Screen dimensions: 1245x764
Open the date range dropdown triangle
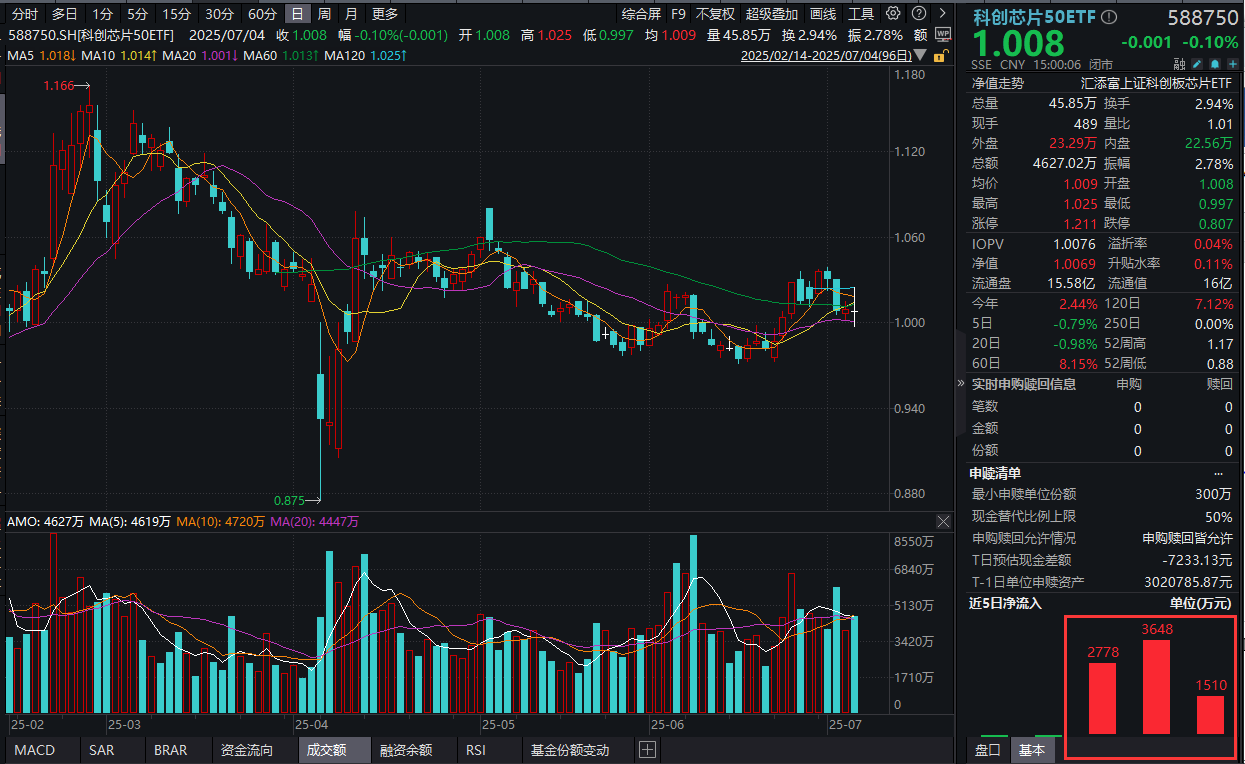coord(919,56)
